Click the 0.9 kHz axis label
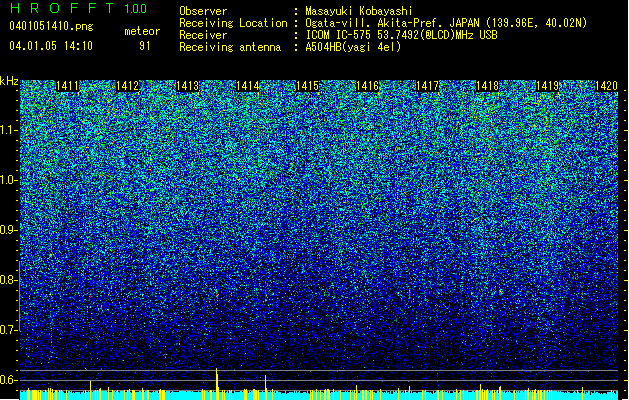629x400 pixels. [x=8, y=230]
